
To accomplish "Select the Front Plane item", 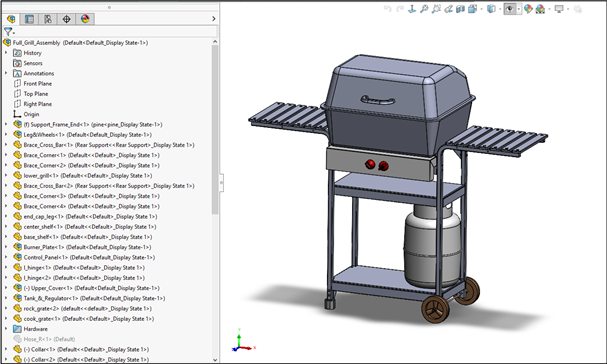I will (37, 83).
